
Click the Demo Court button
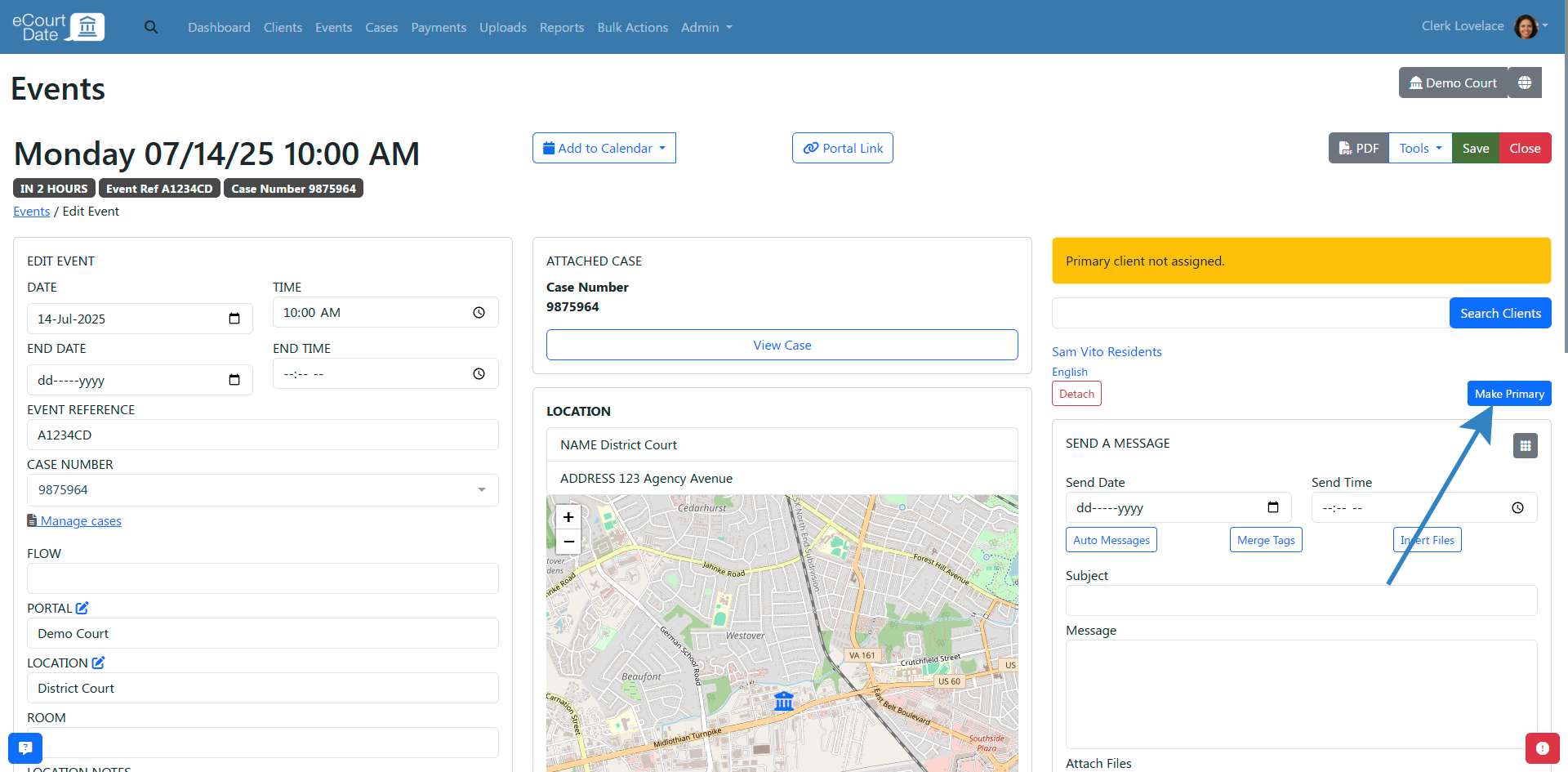pos(1453,83)
